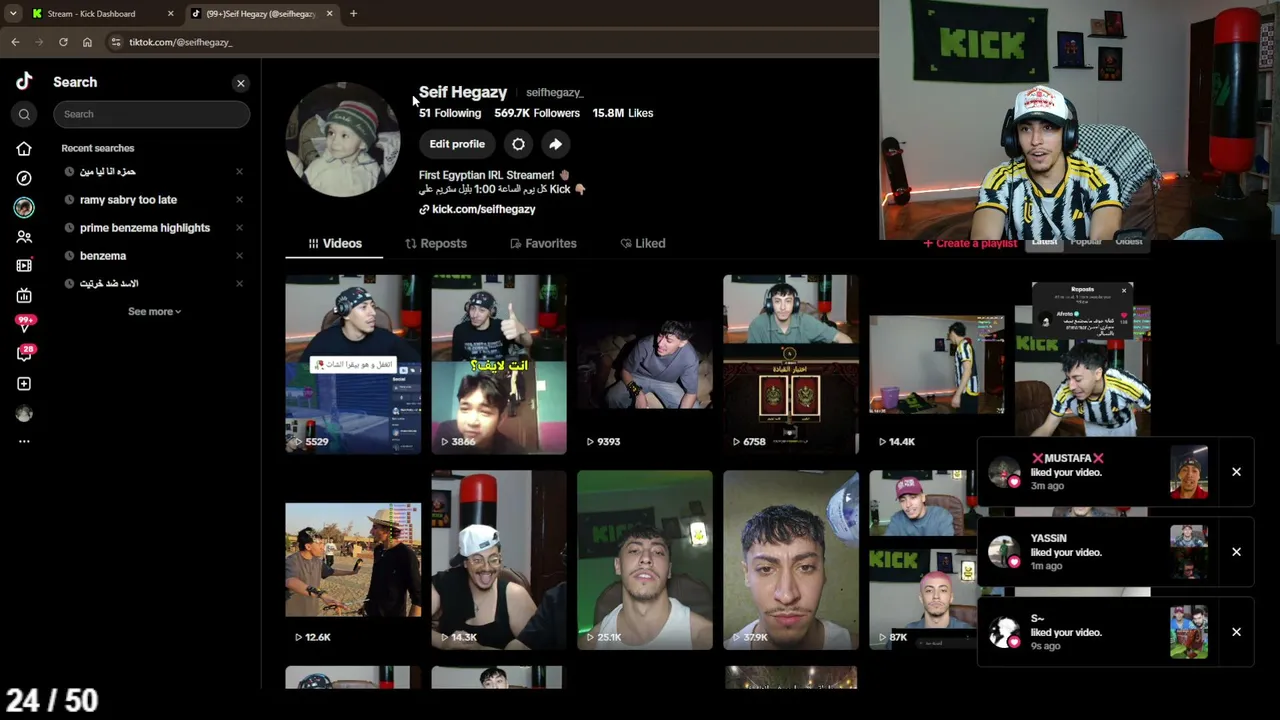The height and width of the screenshot is (720, 1280).
Task: Open the video with 25.1K views
Action: click(x=645, y=560)
